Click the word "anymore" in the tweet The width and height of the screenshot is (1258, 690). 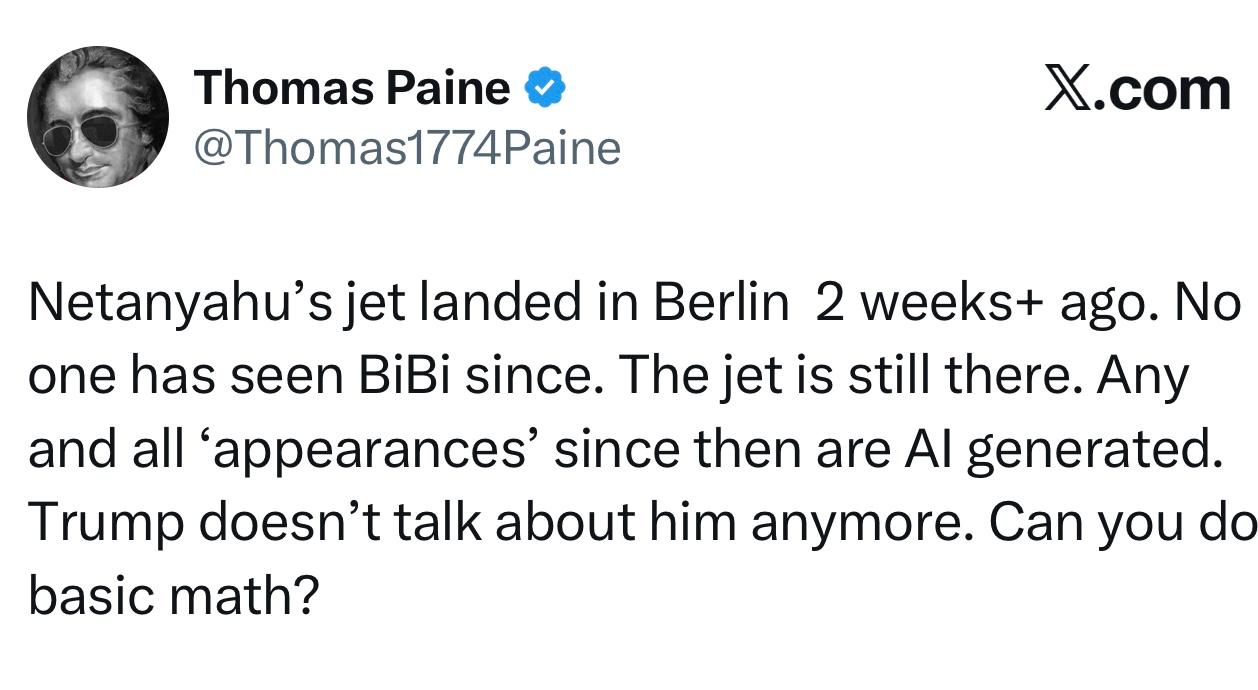coord(848,521)
